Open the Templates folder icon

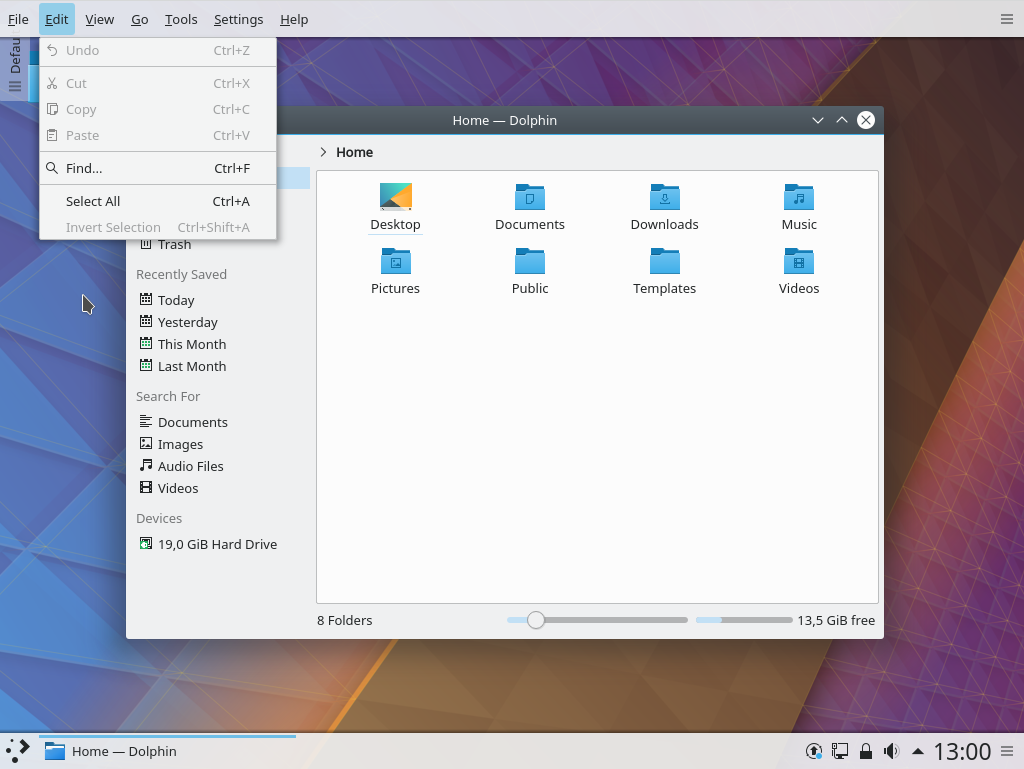(x=664, y=261)
